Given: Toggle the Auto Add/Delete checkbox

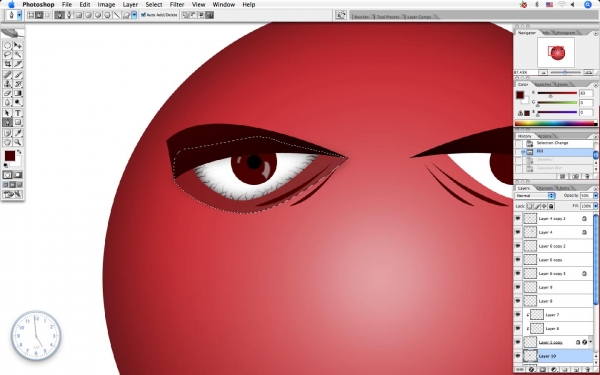Looking at the screenshot, I should [143, 15].
